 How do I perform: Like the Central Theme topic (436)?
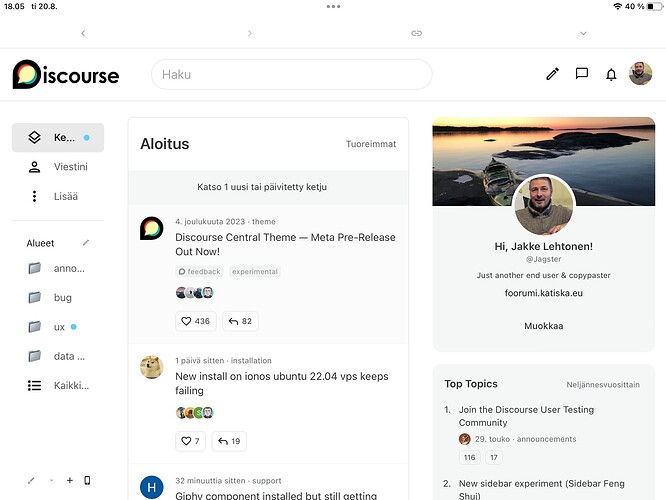(x=195, y=321)
